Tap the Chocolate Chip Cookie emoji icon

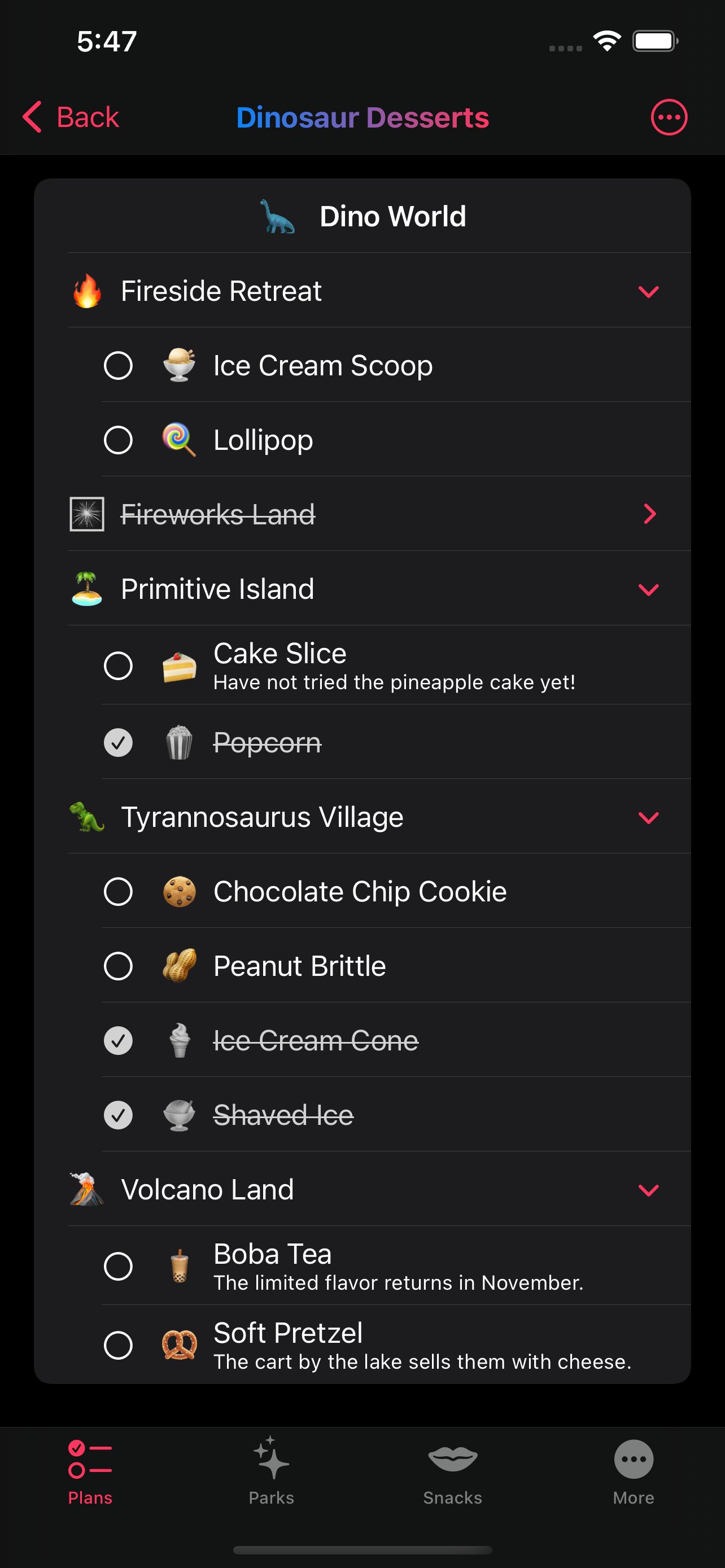point(179,892)
